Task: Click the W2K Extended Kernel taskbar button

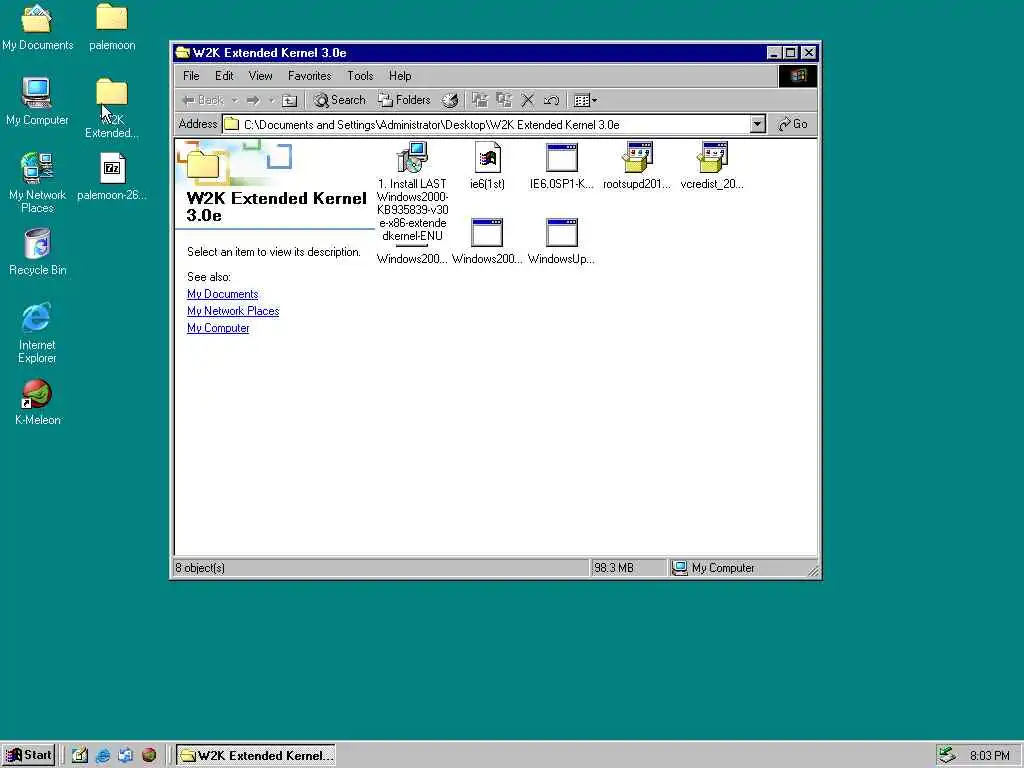Action: point(256,756)
